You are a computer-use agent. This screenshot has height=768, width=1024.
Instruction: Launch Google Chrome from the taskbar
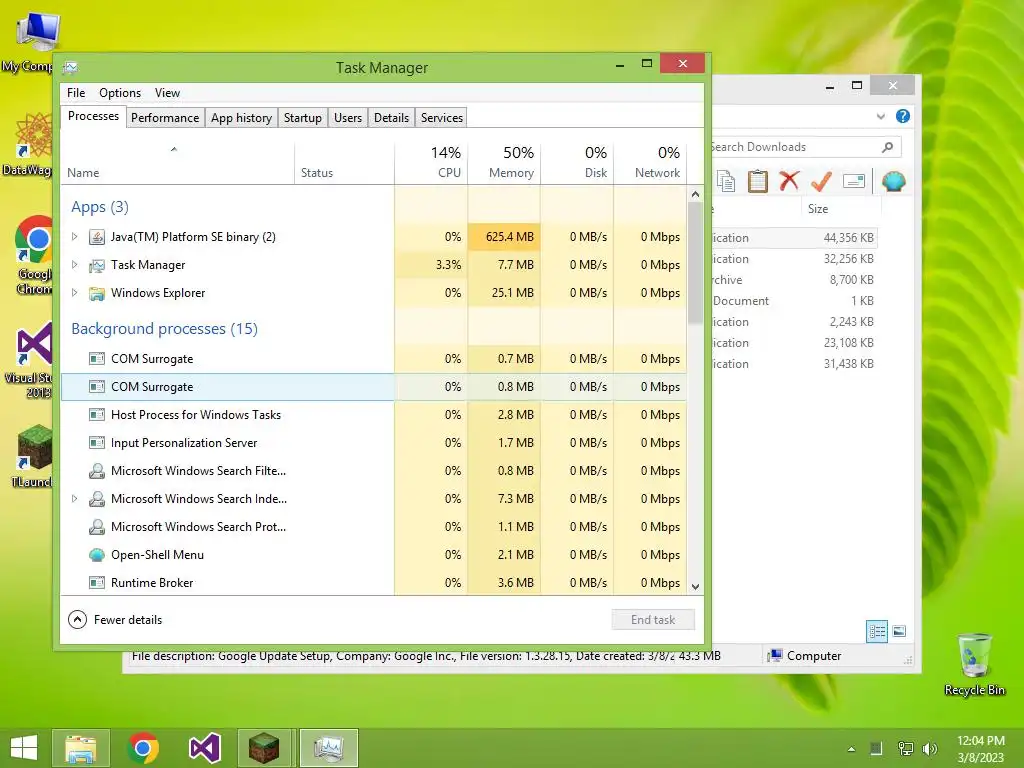coord(143,748)
